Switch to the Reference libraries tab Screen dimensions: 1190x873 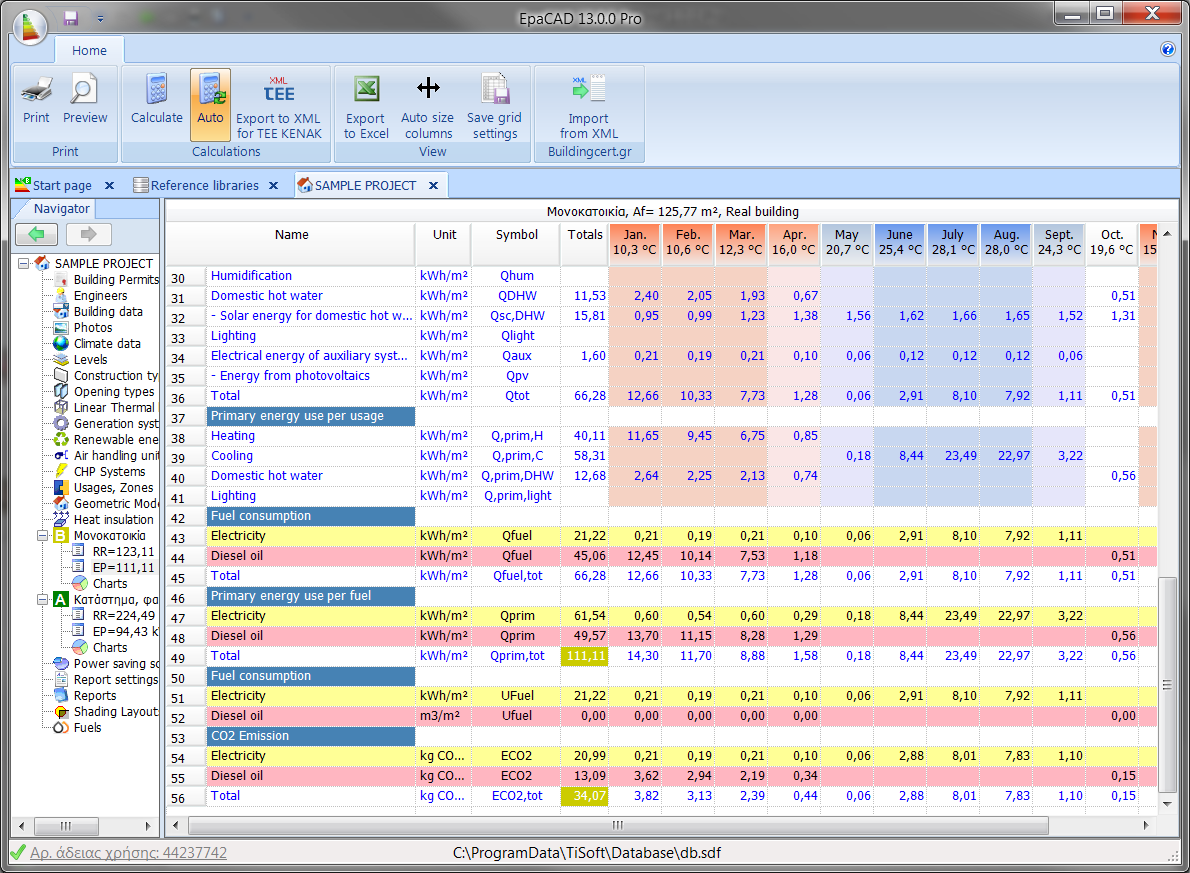[204, 186]
